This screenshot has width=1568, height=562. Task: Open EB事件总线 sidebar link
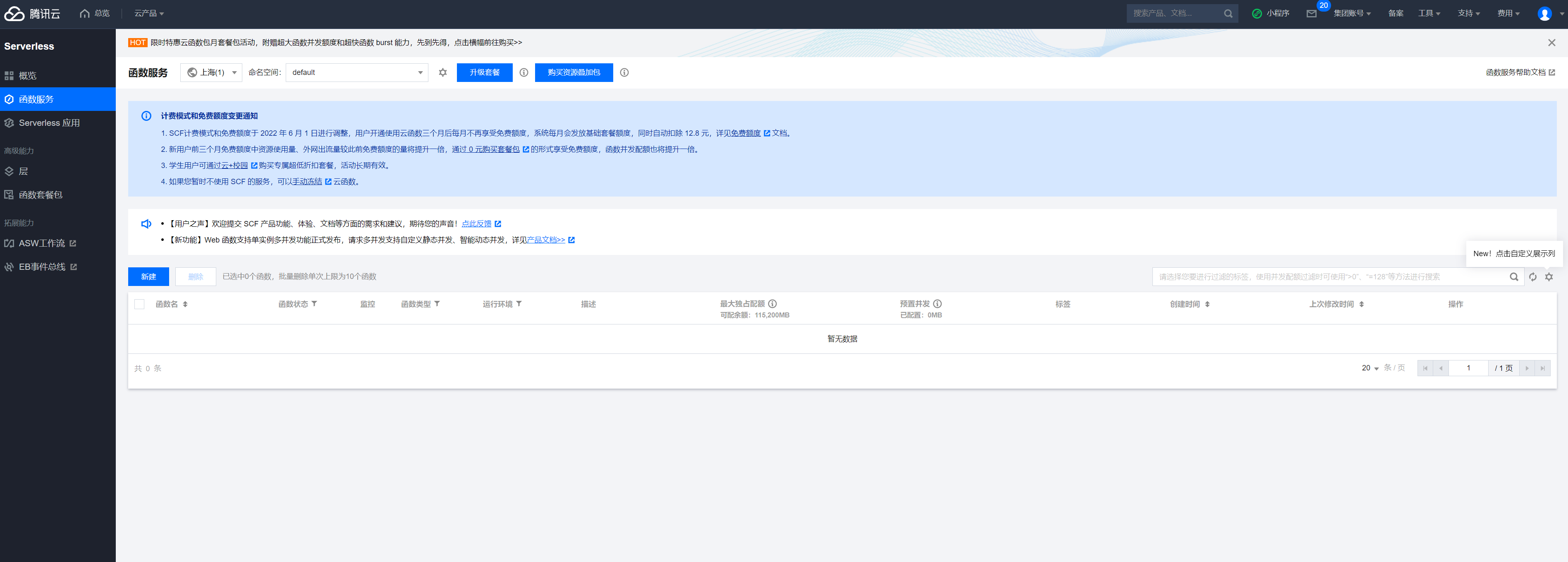coord(58,267)
